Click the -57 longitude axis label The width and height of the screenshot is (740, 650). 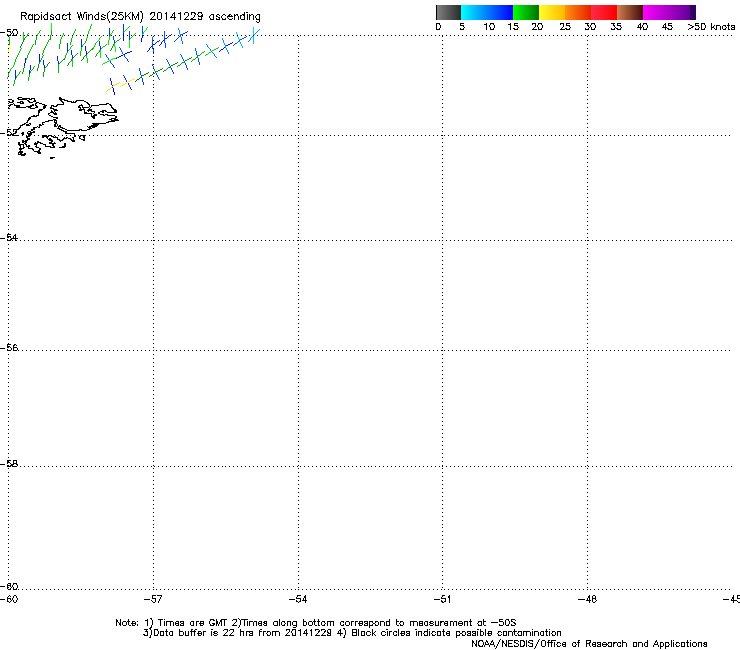click(x=153, y=599)
